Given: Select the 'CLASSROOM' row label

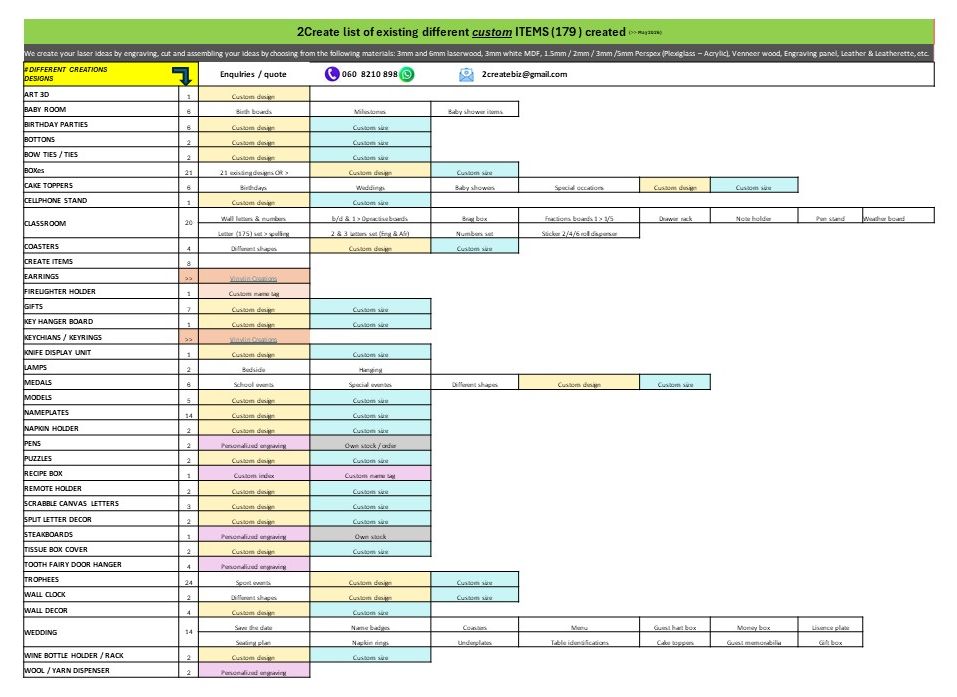Looking at the screenshot, I should coord(101,223).
